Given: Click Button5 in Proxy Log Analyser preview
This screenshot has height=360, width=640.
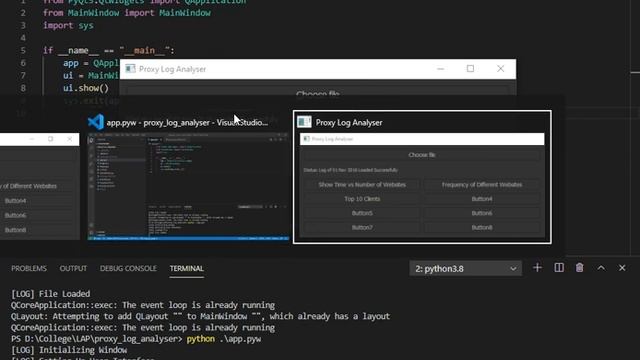Looking at the screenshot, I should tap(362, 213).
